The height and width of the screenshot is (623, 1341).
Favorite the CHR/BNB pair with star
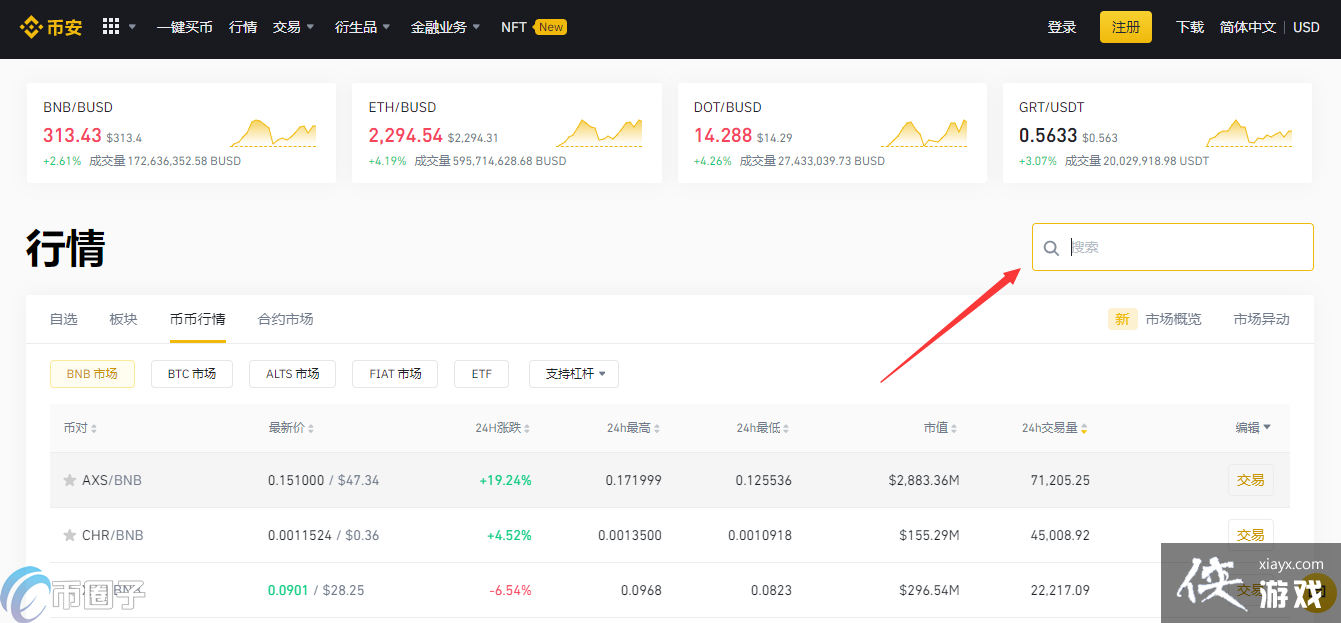pos(70,535)
